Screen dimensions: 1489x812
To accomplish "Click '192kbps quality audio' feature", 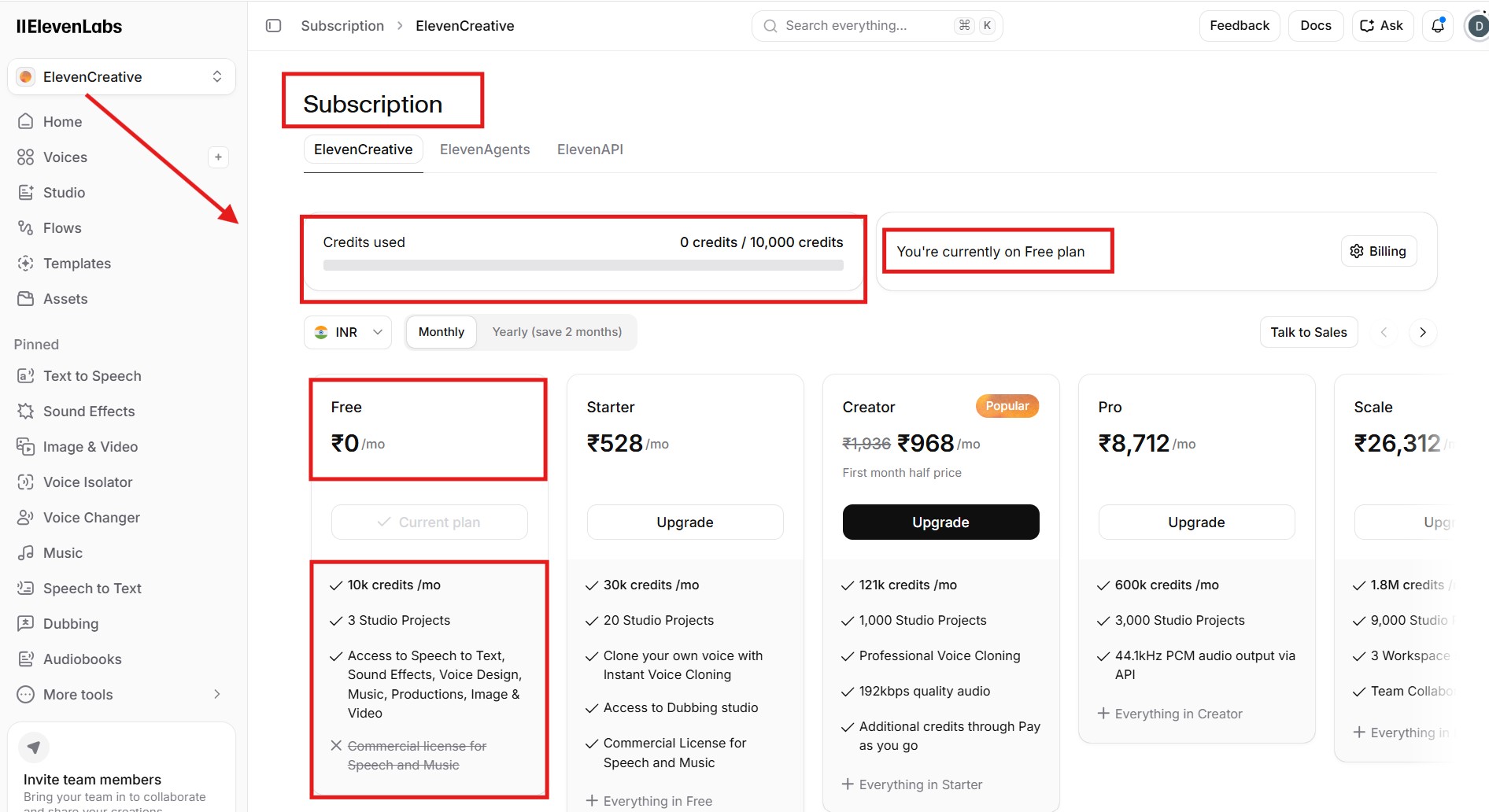I will click(925, 691).
